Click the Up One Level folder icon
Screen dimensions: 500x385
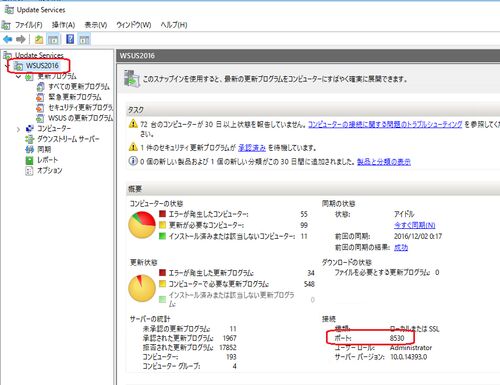click(39, 39)
